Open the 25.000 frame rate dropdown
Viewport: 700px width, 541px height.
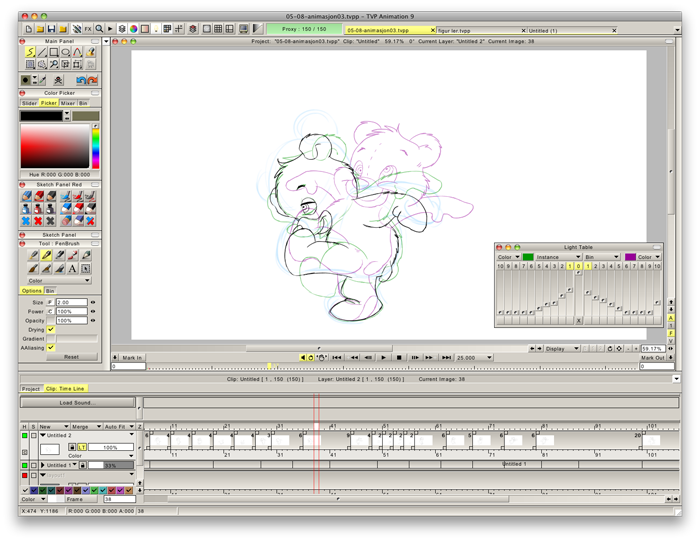(x=474, y=358)
